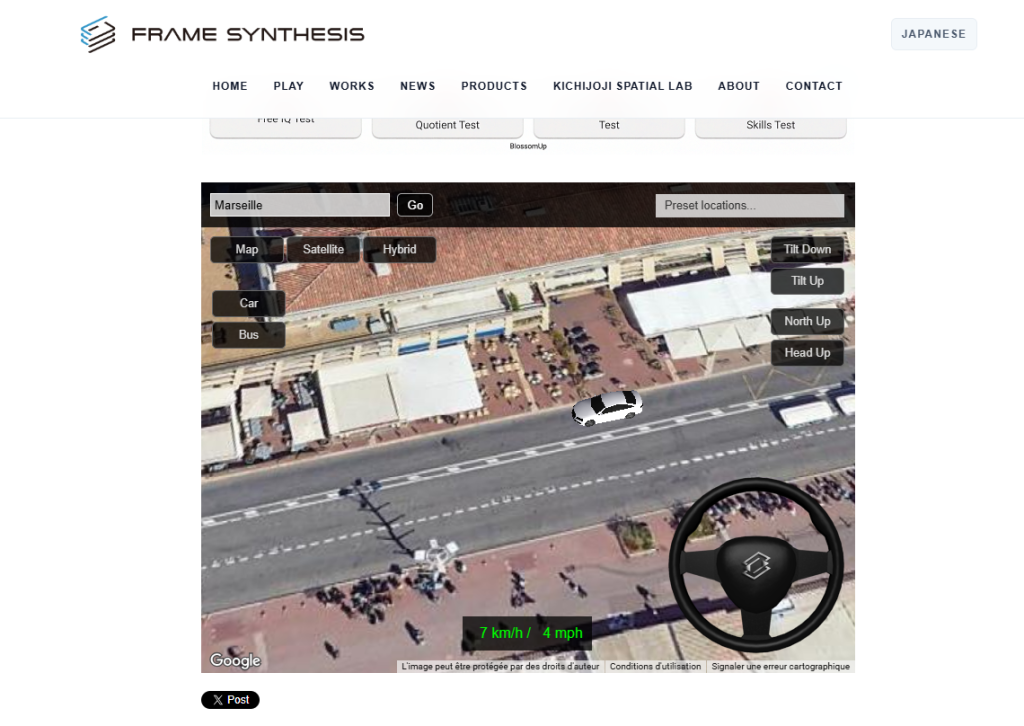Click the BlossomUp ad label
Image resolution: width=1024 pixels, height=726 pixels.
coord(528,146)
